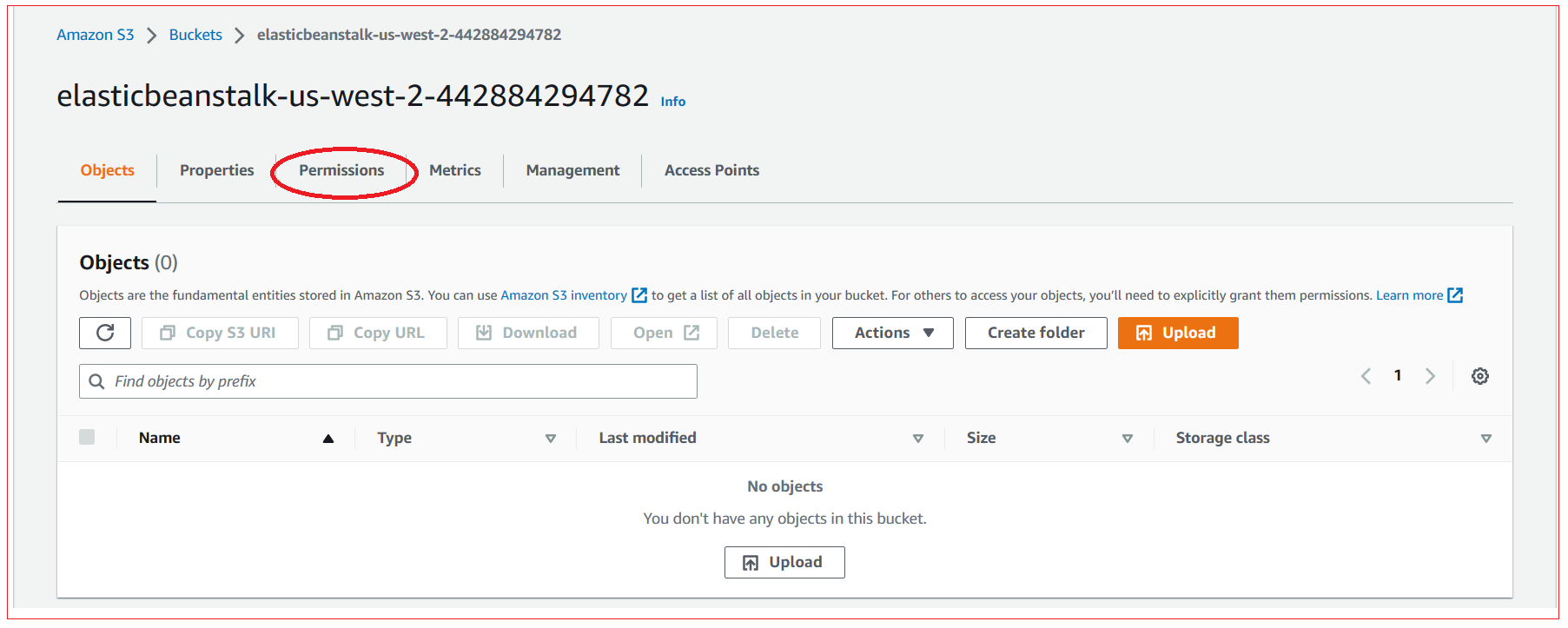Toggle the select all objects checkbox
Image resolution: width=1568 pixels, height=628 pixels.
[87, 437]
